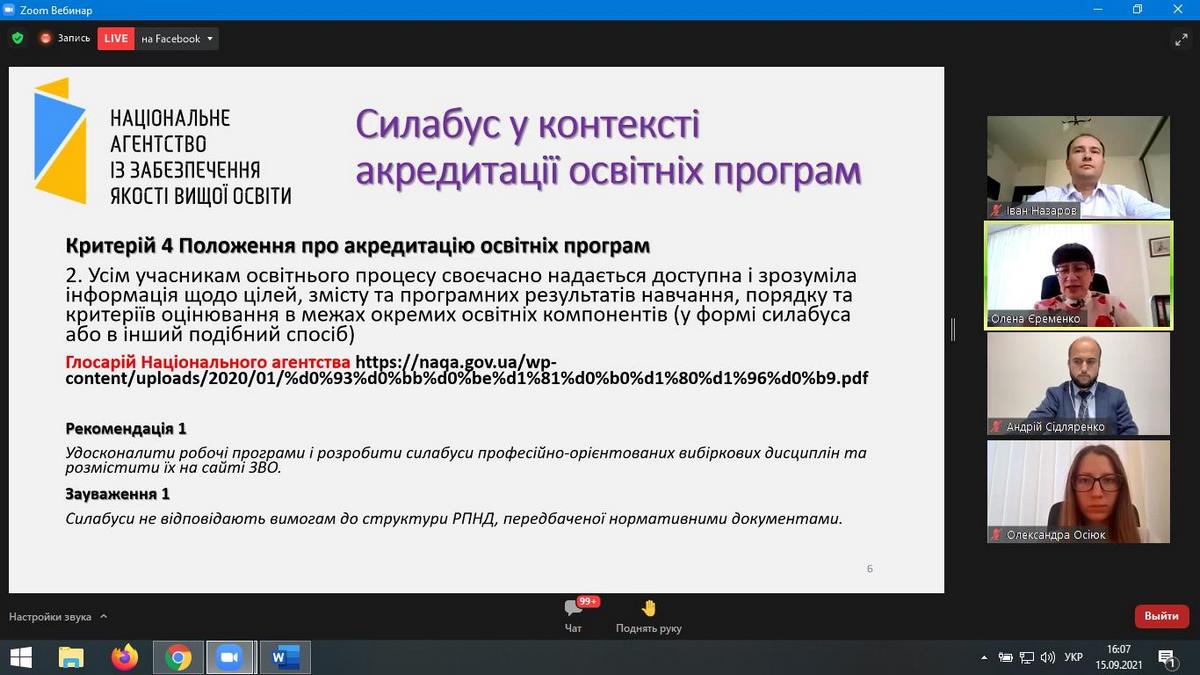
Task: Open Microsoft Word from the taskbar
Action: [x=284, y=657]
